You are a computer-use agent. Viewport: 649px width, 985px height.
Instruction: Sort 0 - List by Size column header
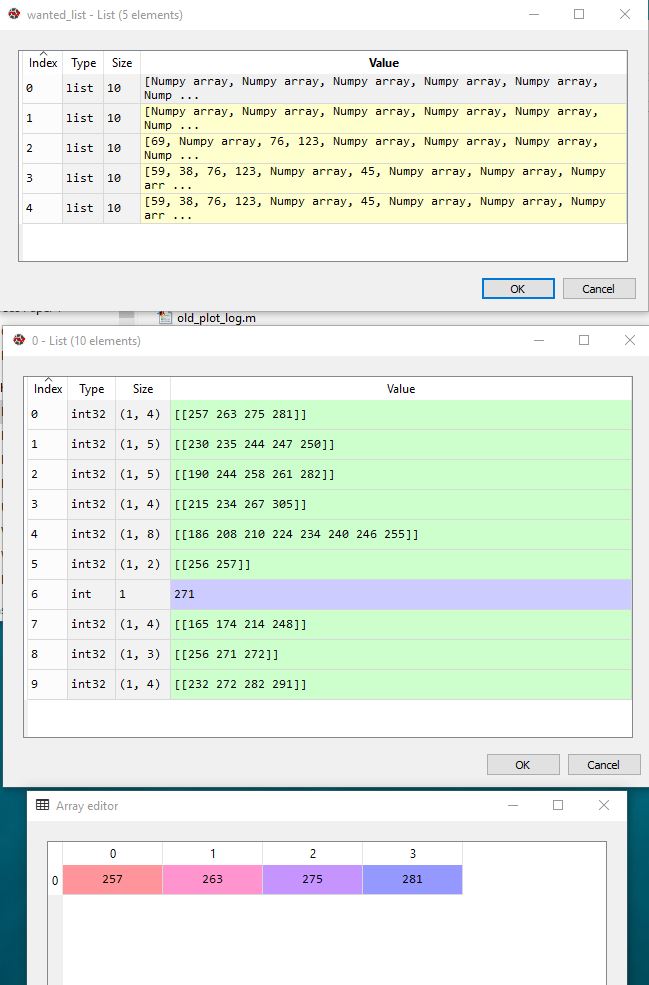pos(143,389)
